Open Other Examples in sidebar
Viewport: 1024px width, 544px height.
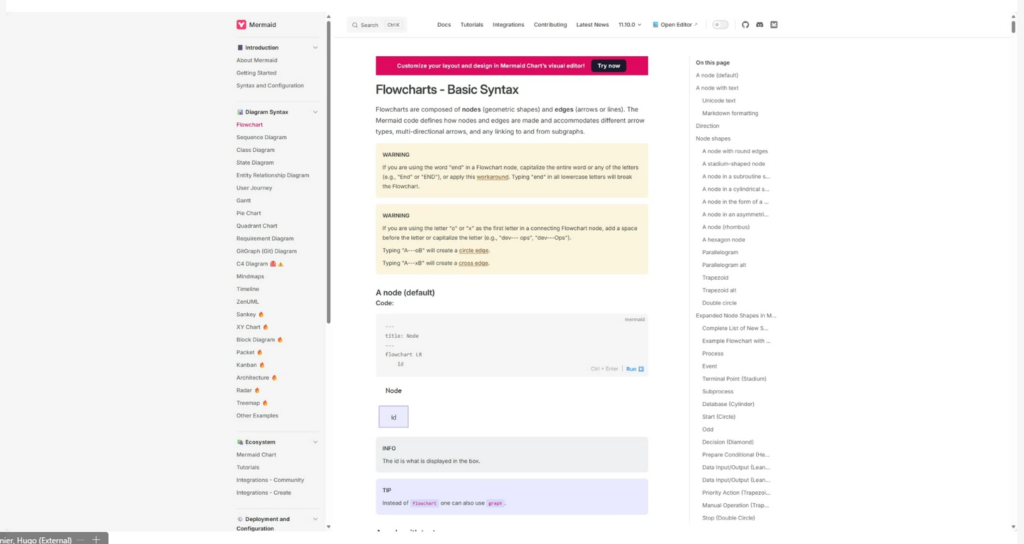[x=257, y=416]
